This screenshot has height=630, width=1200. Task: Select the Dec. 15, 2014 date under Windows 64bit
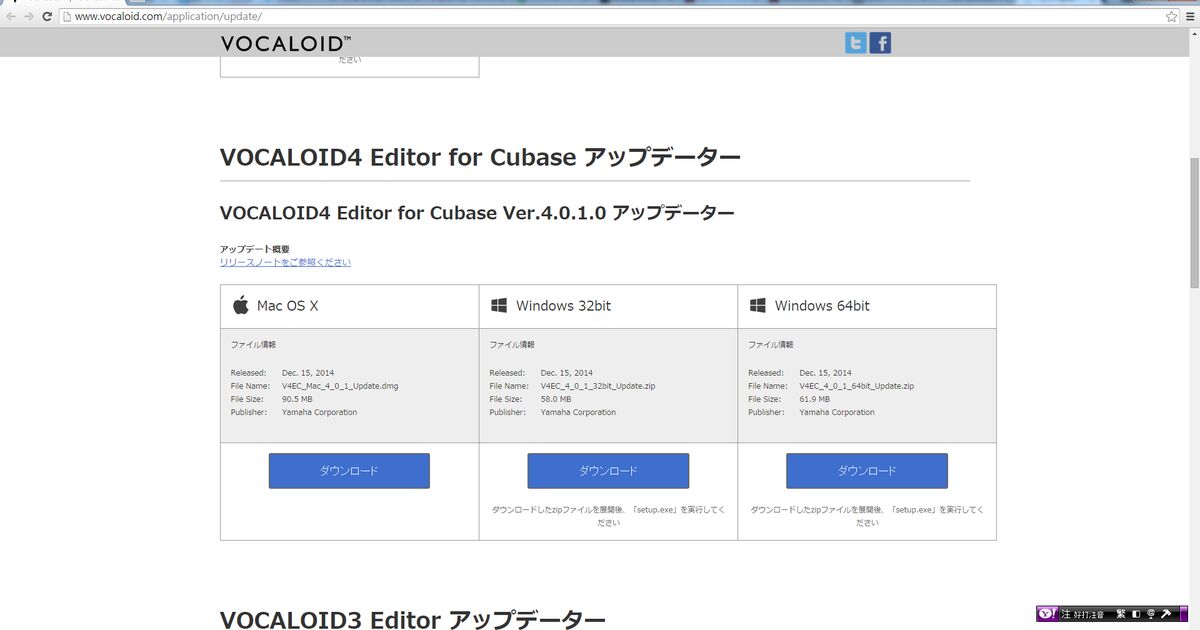click(826, 373)
